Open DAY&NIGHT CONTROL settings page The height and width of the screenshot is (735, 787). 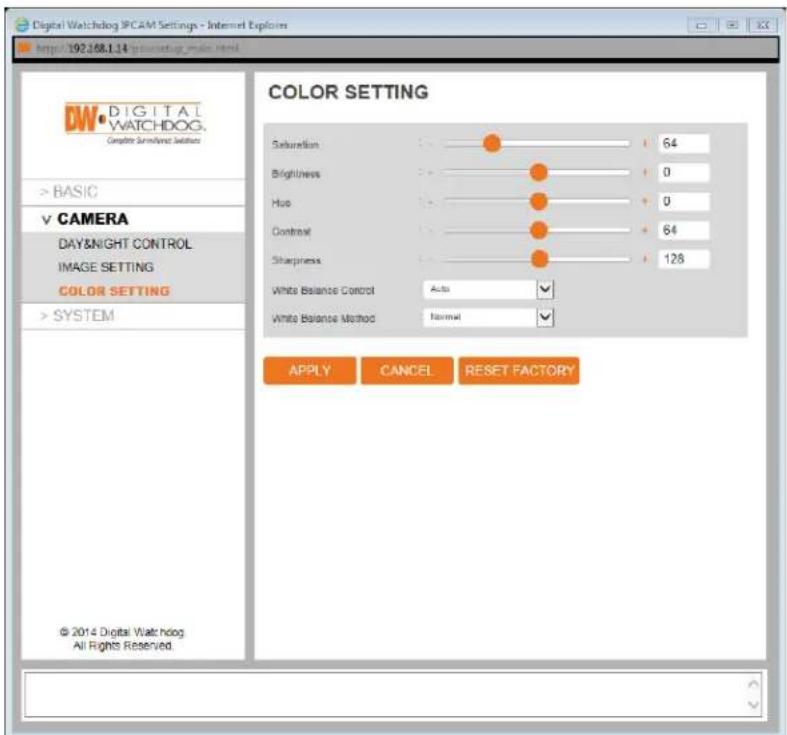(x=125, y=244)
